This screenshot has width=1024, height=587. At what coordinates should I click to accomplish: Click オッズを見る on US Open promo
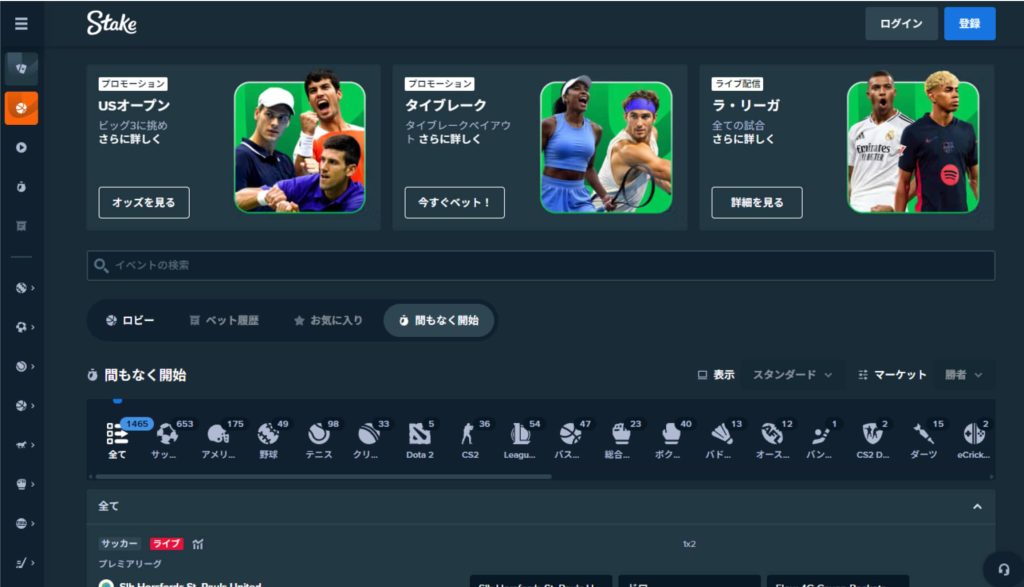(144, 202)
